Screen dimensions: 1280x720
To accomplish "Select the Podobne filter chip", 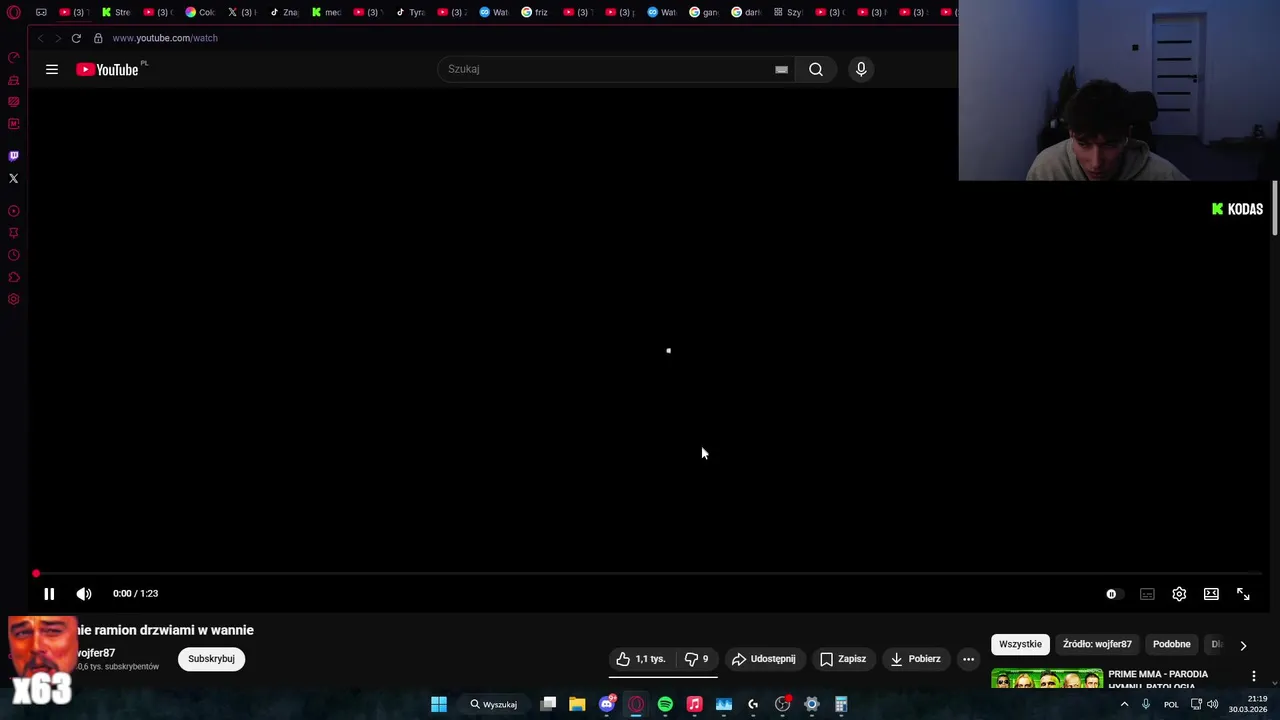I will (x=1171, y=644).
